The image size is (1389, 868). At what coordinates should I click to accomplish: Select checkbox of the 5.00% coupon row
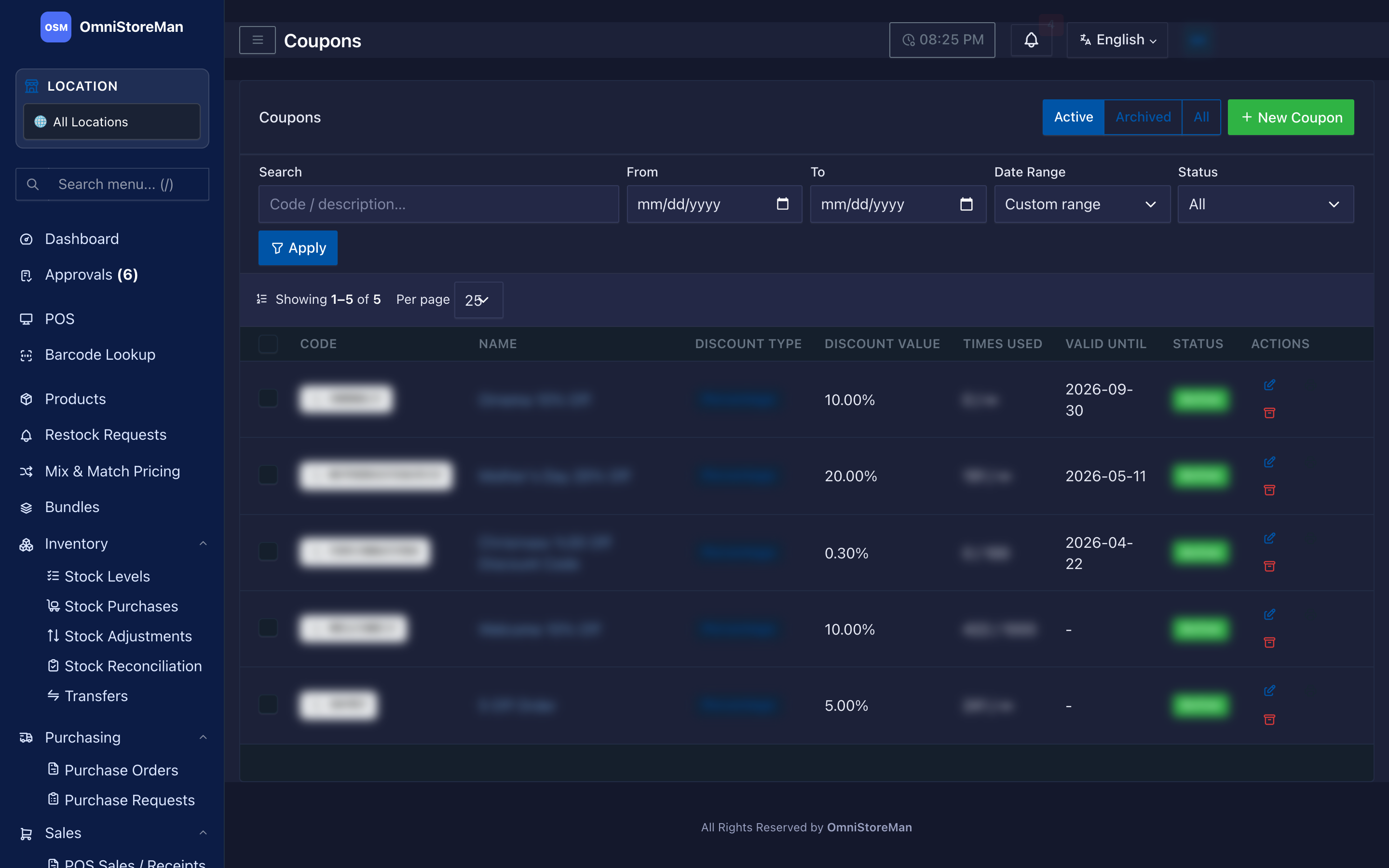[x=268, y=705]
